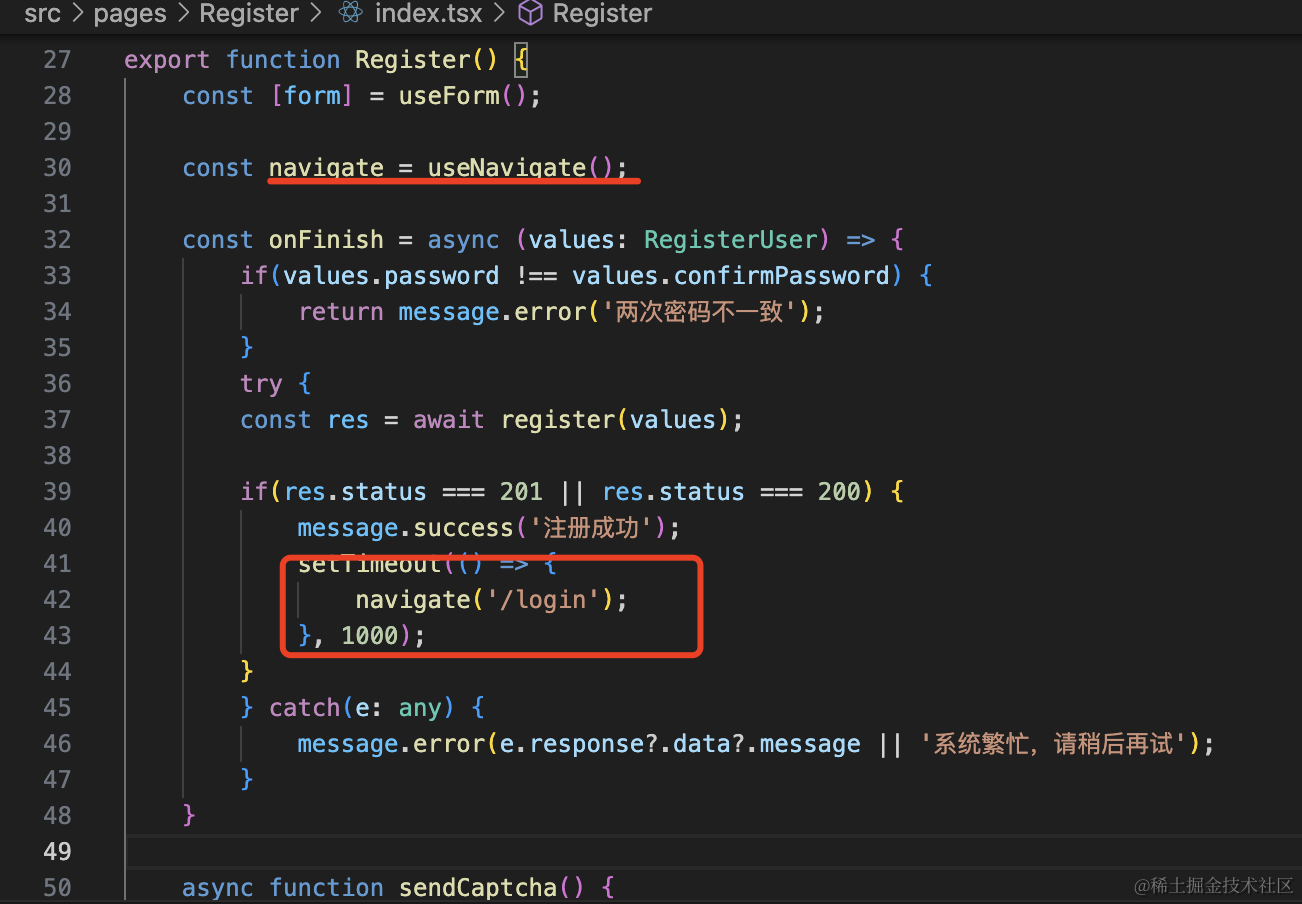Click the React file icon in breadcrumb

click(350, 13)
